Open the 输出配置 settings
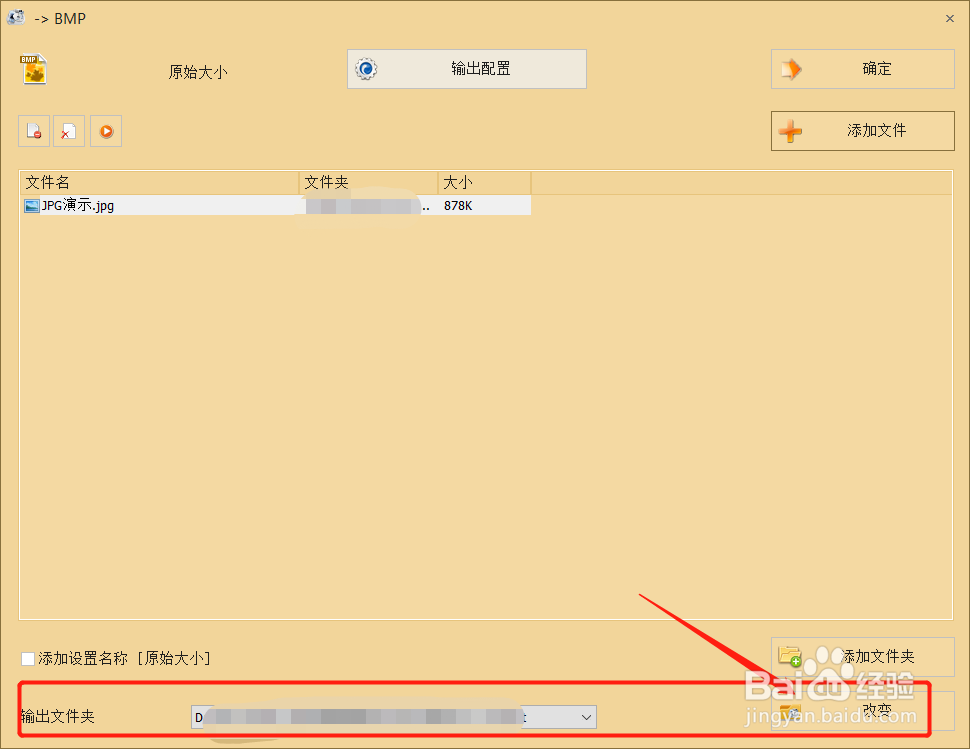This screenshot has width=970, height=749. pos(466,69)
